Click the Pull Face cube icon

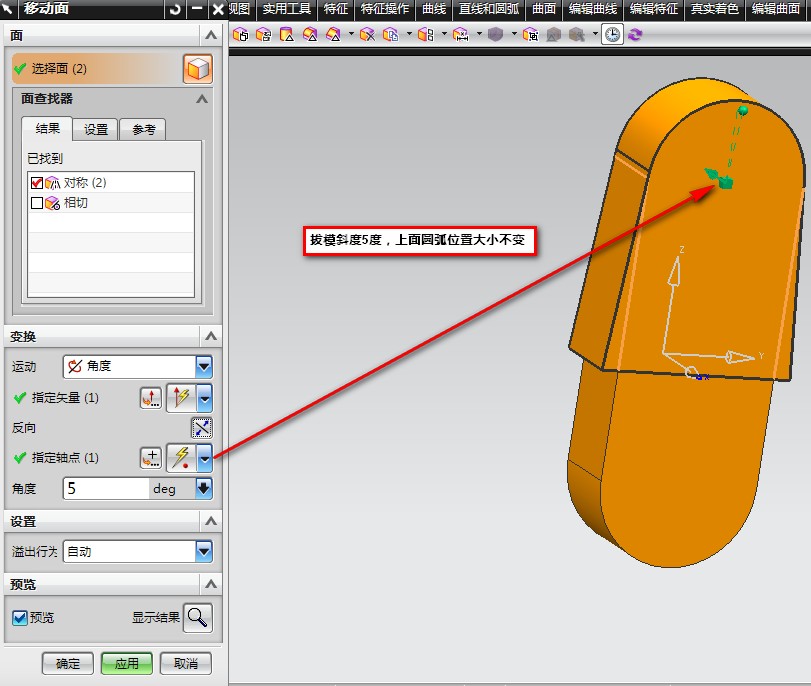[263, 35]
